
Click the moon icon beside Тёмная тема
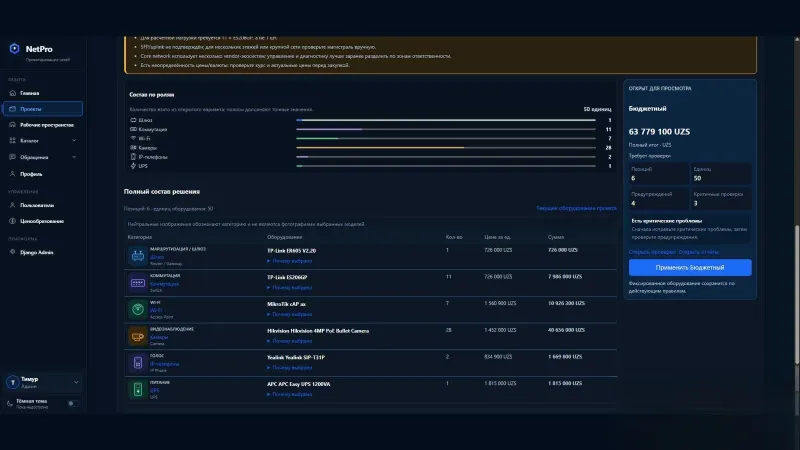10,404
